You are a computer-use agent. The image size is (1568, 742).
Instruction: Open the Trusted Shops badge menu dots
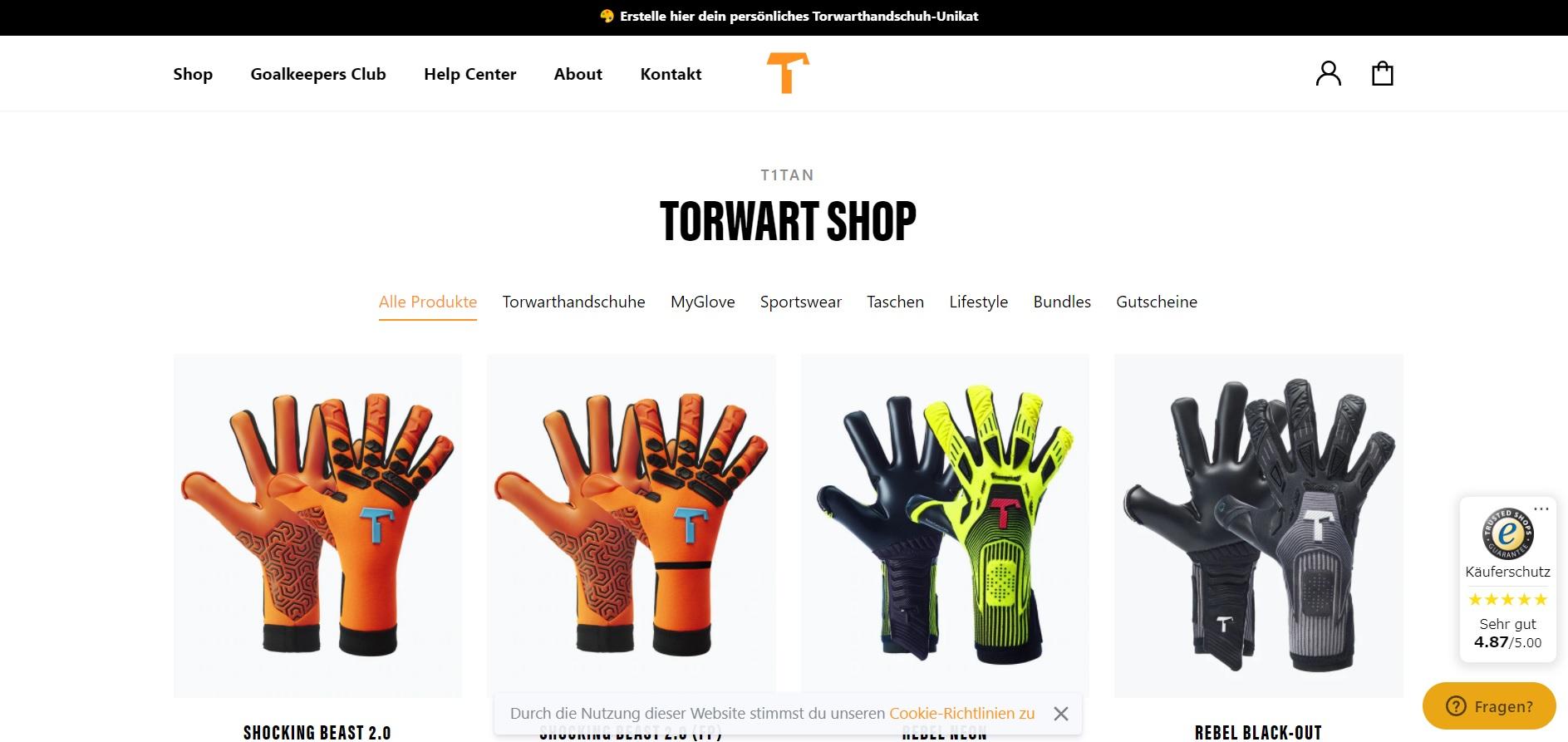pyautogui.click(x=1541, y=509)
